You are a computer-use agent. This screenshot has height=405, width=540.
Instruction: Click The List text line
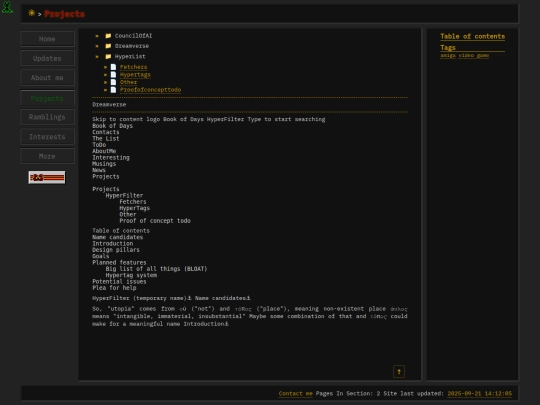tap(106, 138)
